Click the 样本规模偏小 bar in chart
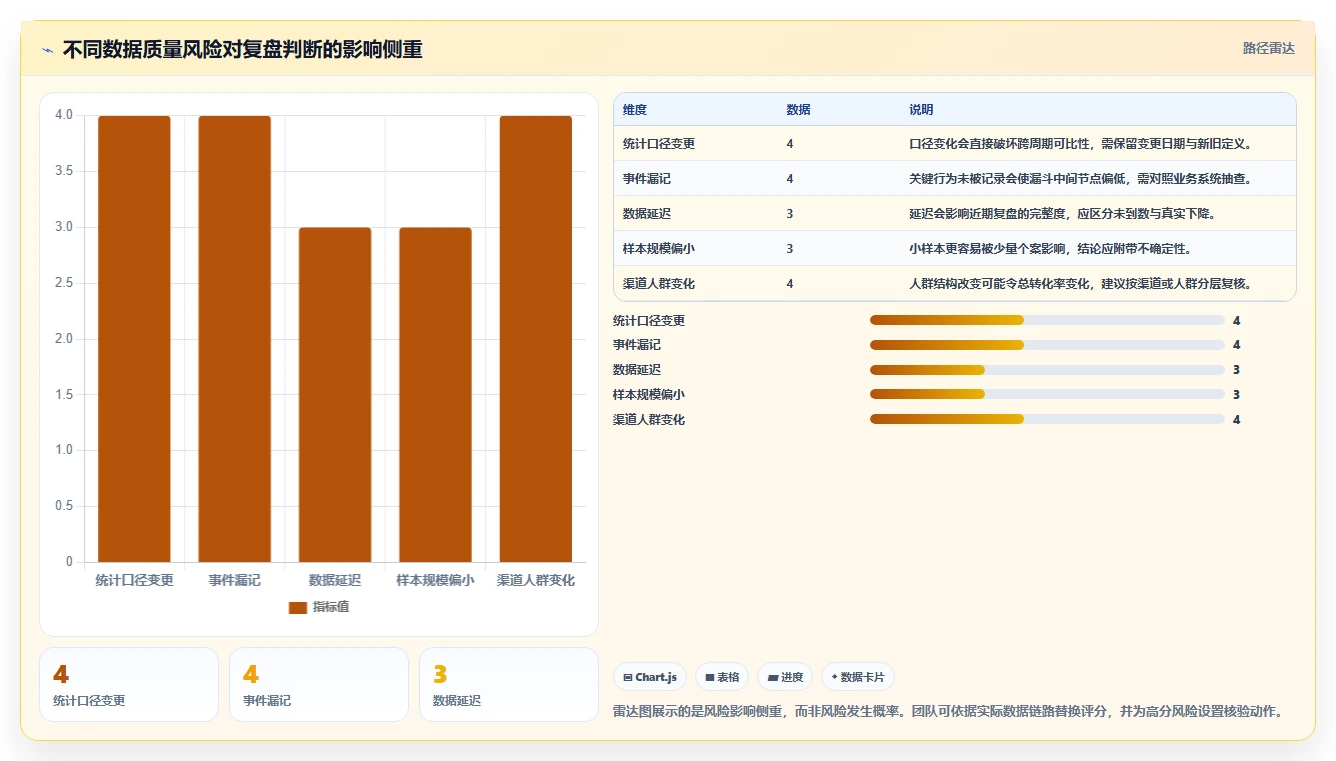The width and height of the screenshot is (1336, 761). tap(435, 395)
